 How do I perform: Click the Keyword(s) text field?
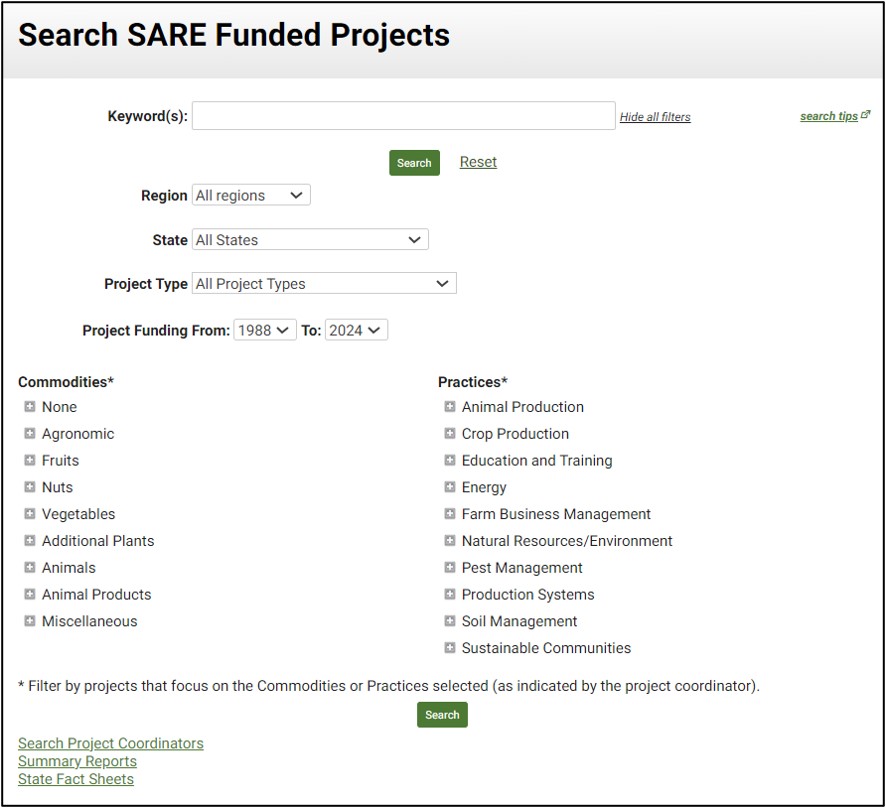[x=403, y=116]
